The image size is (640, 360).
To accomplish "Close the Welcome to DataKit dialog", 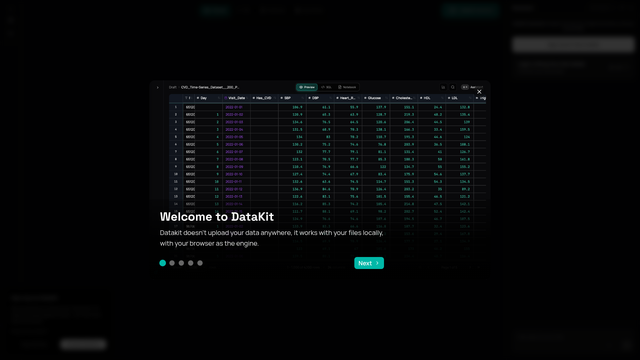I will click(479, 92).
